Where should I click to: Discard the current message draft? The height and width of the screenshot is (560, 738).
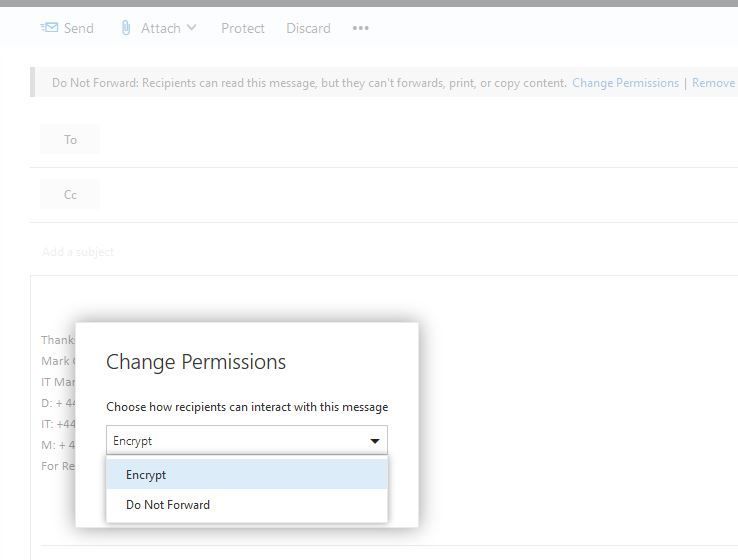click(308, 28)
